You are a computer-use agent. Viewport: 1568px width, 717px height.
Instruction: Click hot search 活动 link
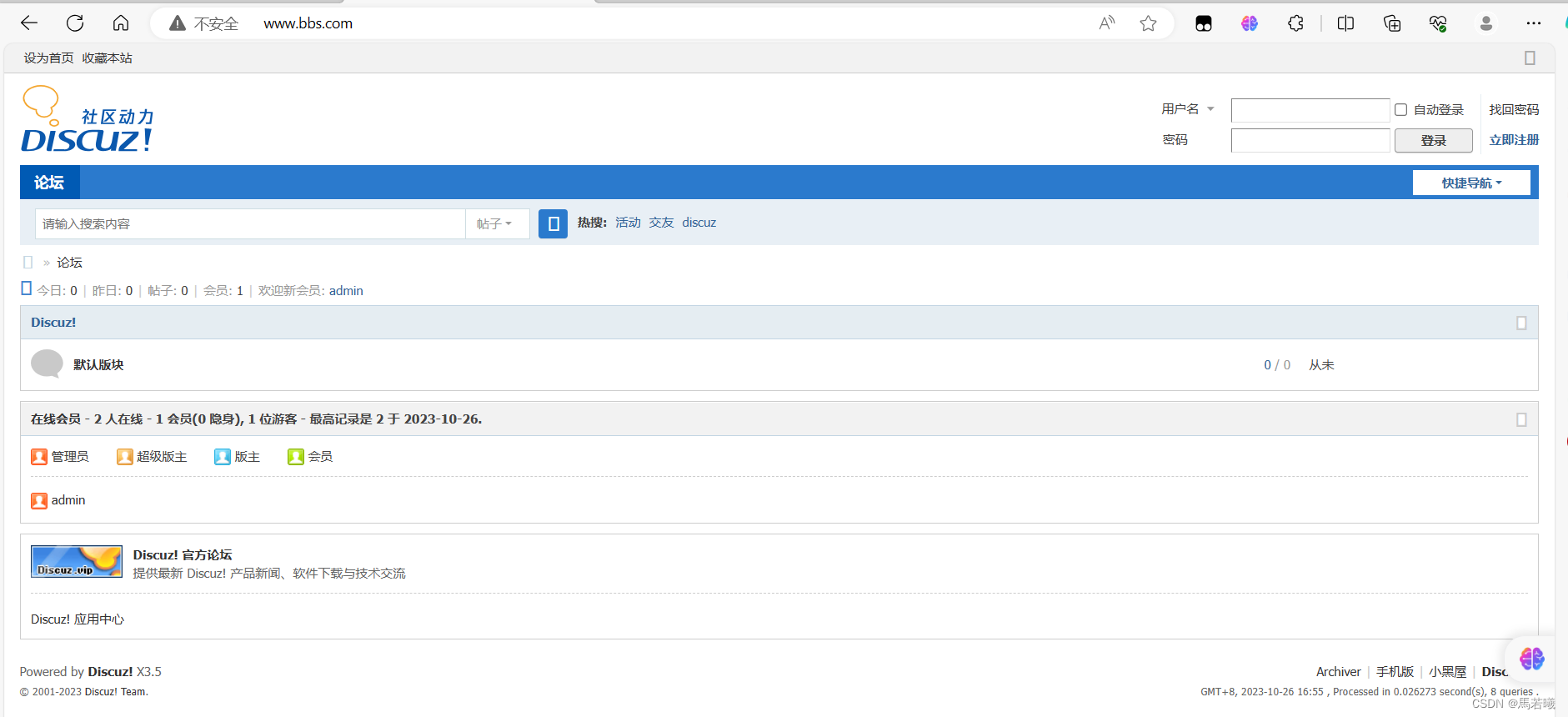pos(628,223)
